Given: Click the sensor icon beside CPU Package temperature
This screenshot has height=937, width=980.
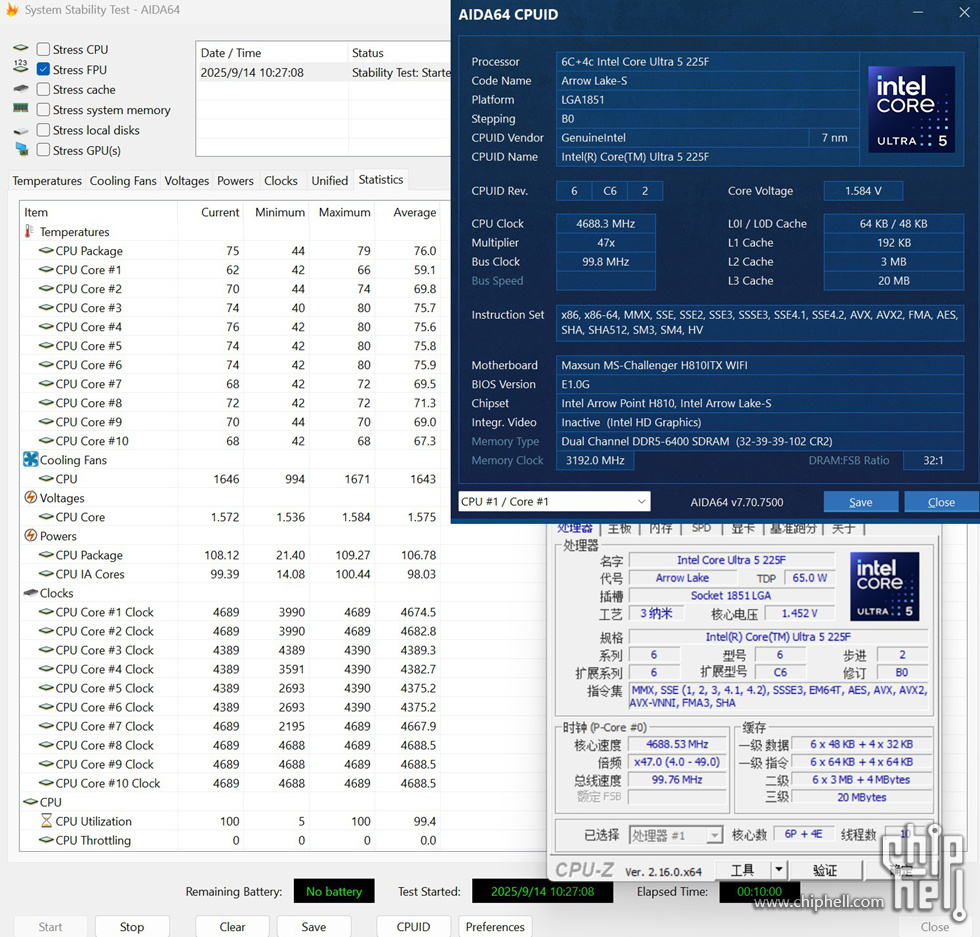Looking at the screenshot, I should click(x=46, y=250).
